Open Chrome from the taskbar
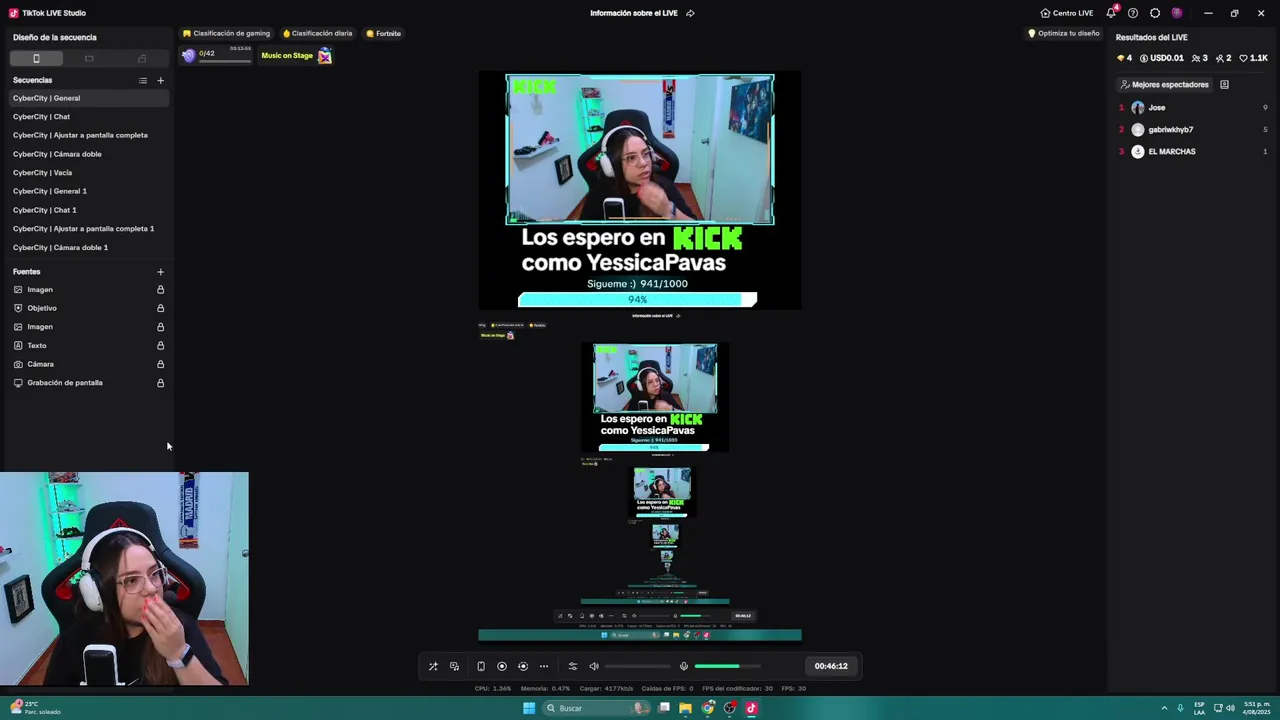Viewport: 1280px width, 720px height. click(x=708, y=708)
